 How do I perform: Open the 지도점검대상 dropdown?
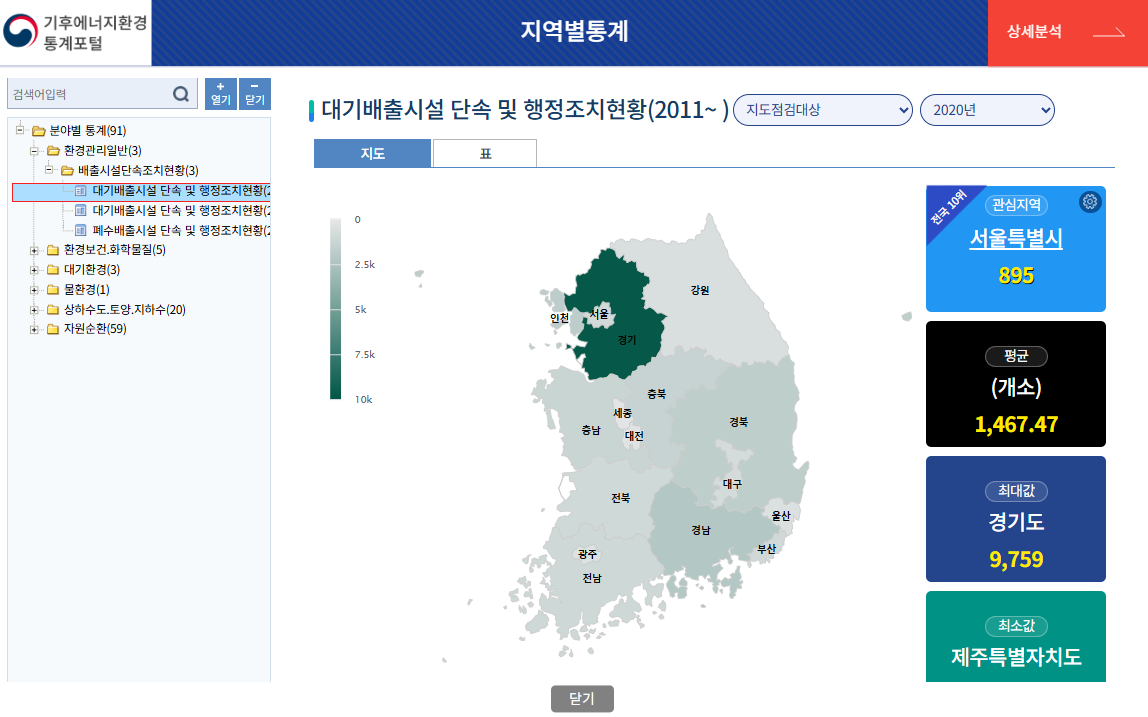pos(822,110)
